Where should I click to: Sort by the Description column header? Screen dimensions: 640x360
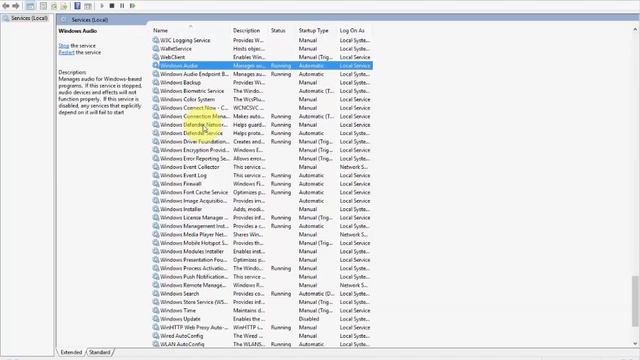click(249, 31)
